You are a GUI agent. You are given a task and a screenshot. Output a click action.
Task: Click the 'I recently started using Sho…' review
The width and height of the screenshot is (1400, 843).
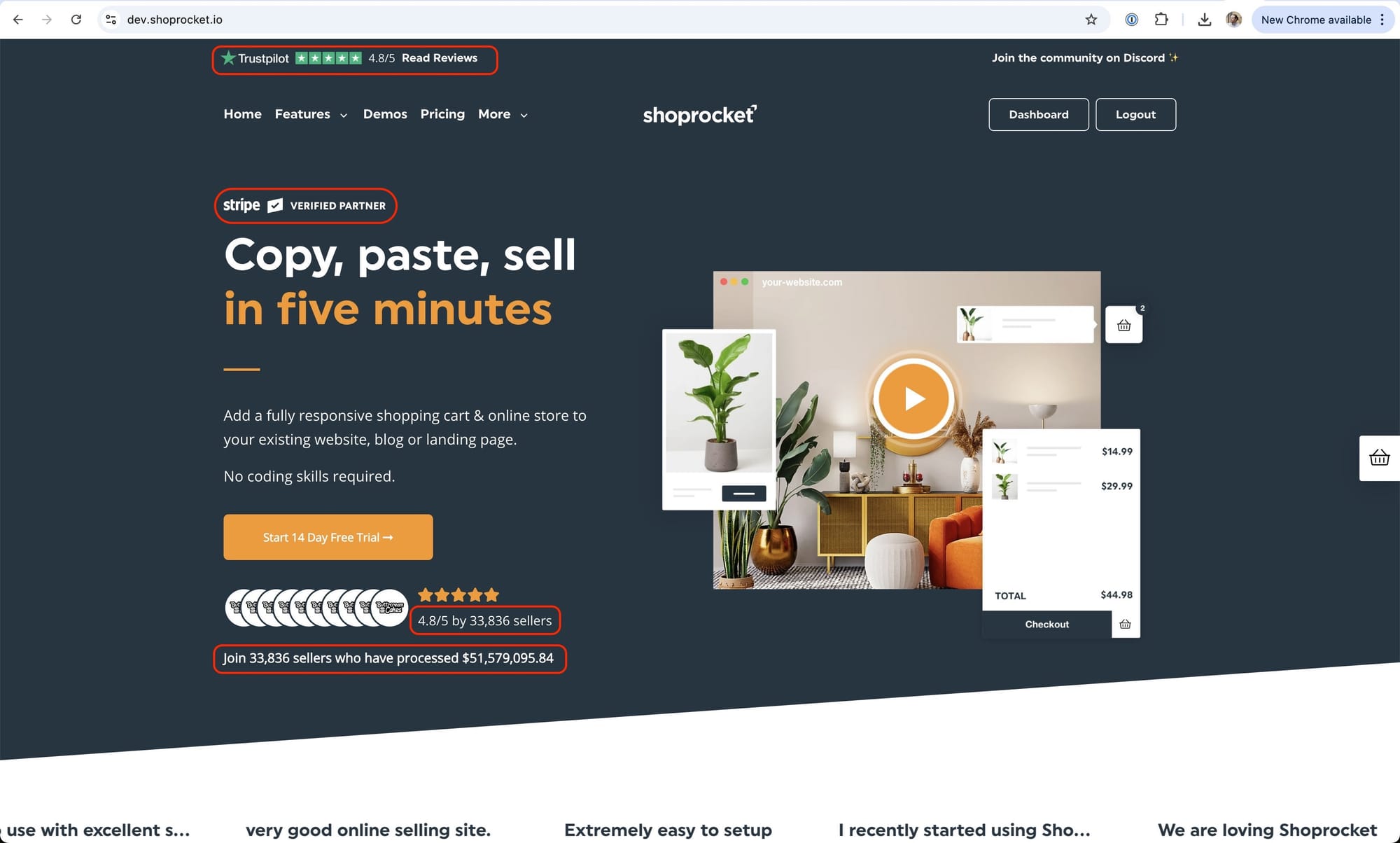click(x=965, y=830)
